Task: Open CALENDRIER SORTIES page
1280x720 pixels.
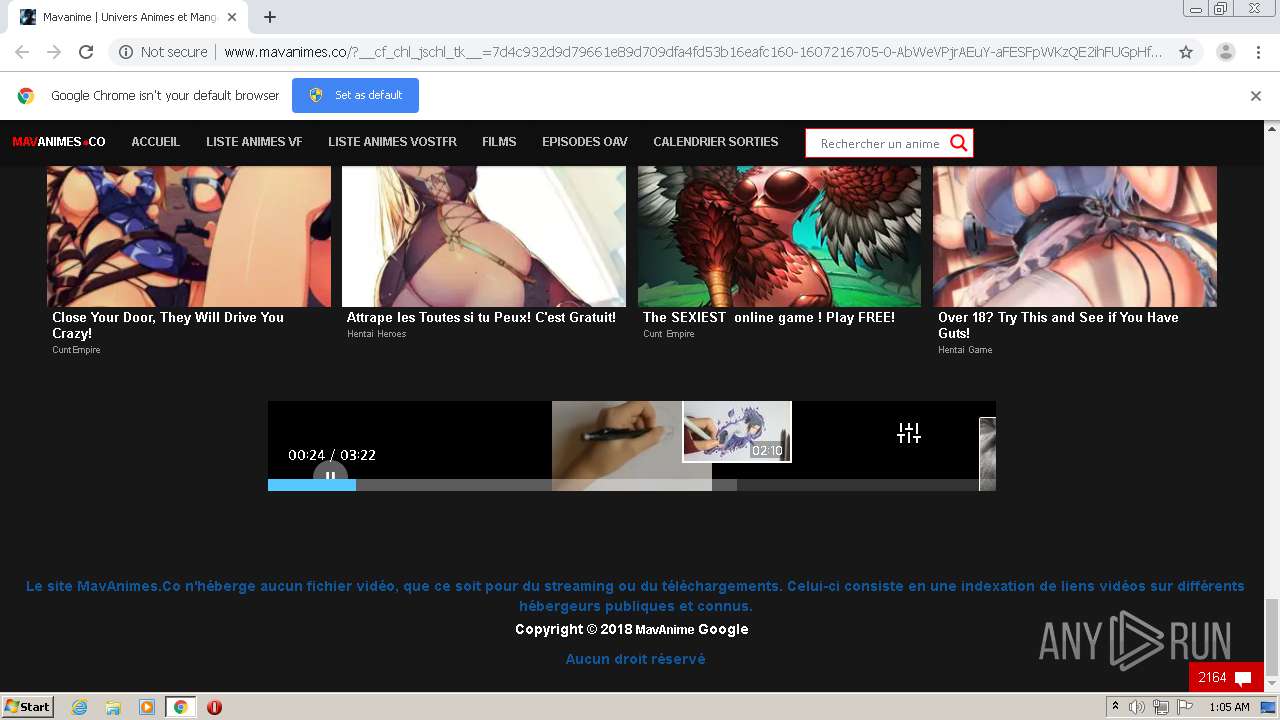Action: pos(715,142)
